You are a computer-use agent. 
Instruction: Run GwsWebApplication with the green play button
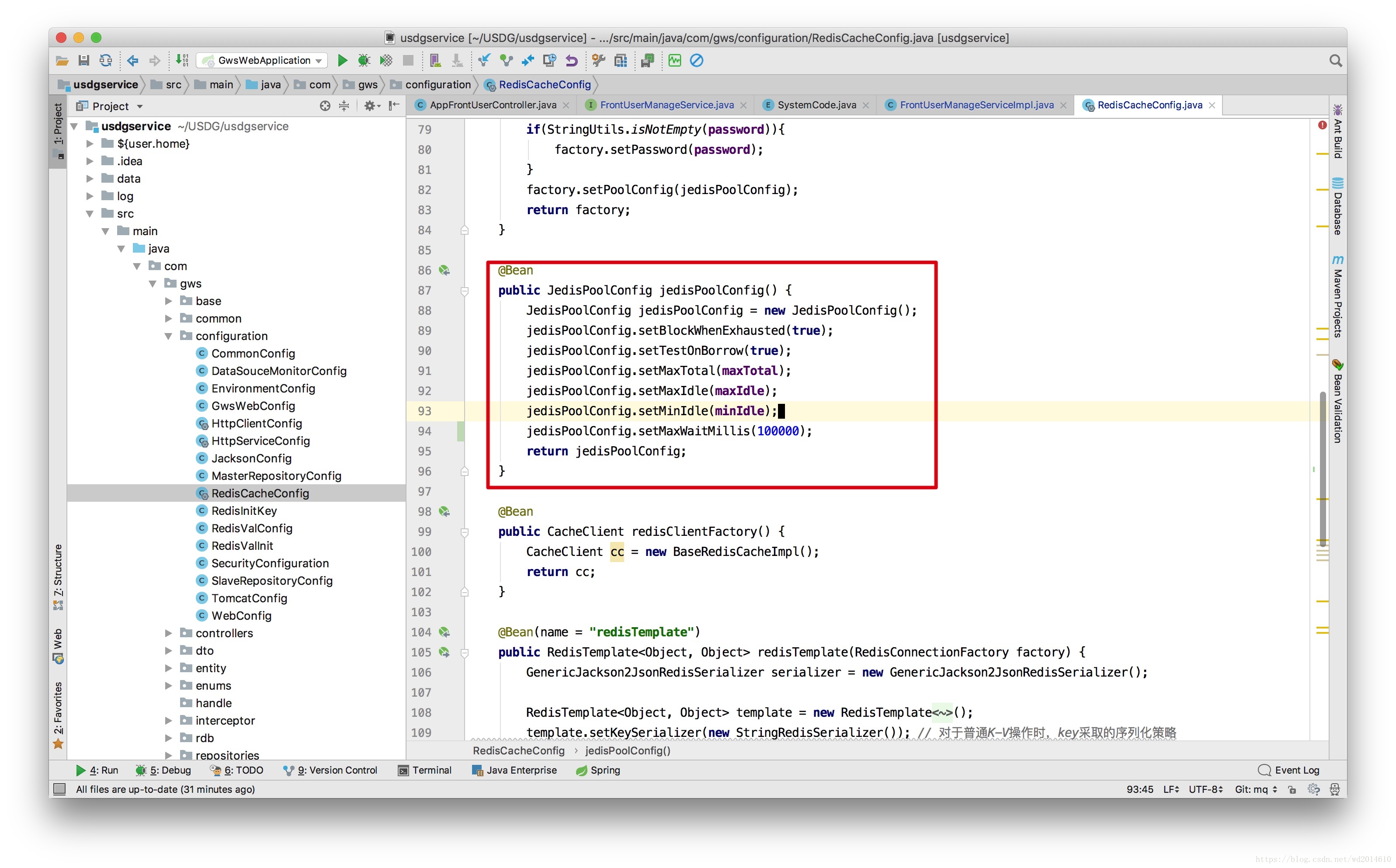point(342,60)
